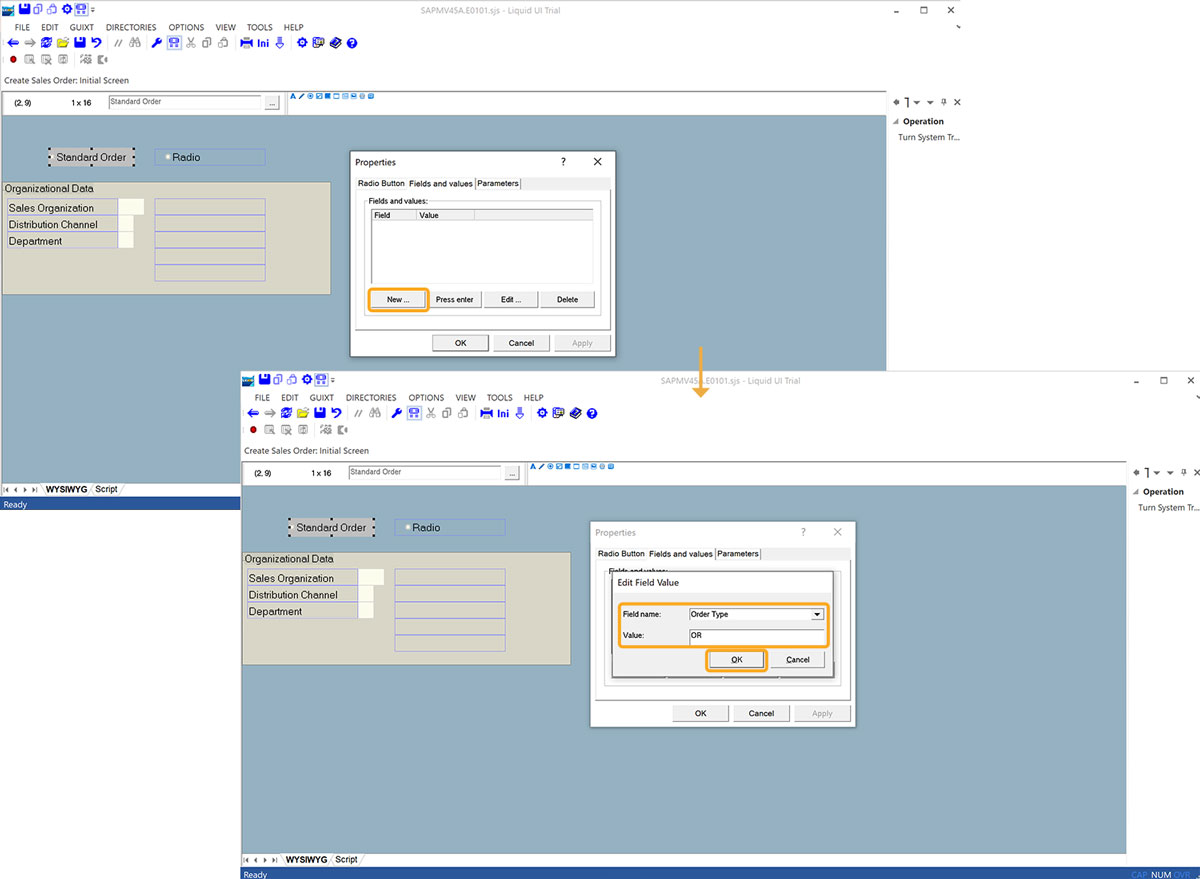1200x879 pixels.
Task: Select Standard Order element on front window canvas
Action: [331, 527]
